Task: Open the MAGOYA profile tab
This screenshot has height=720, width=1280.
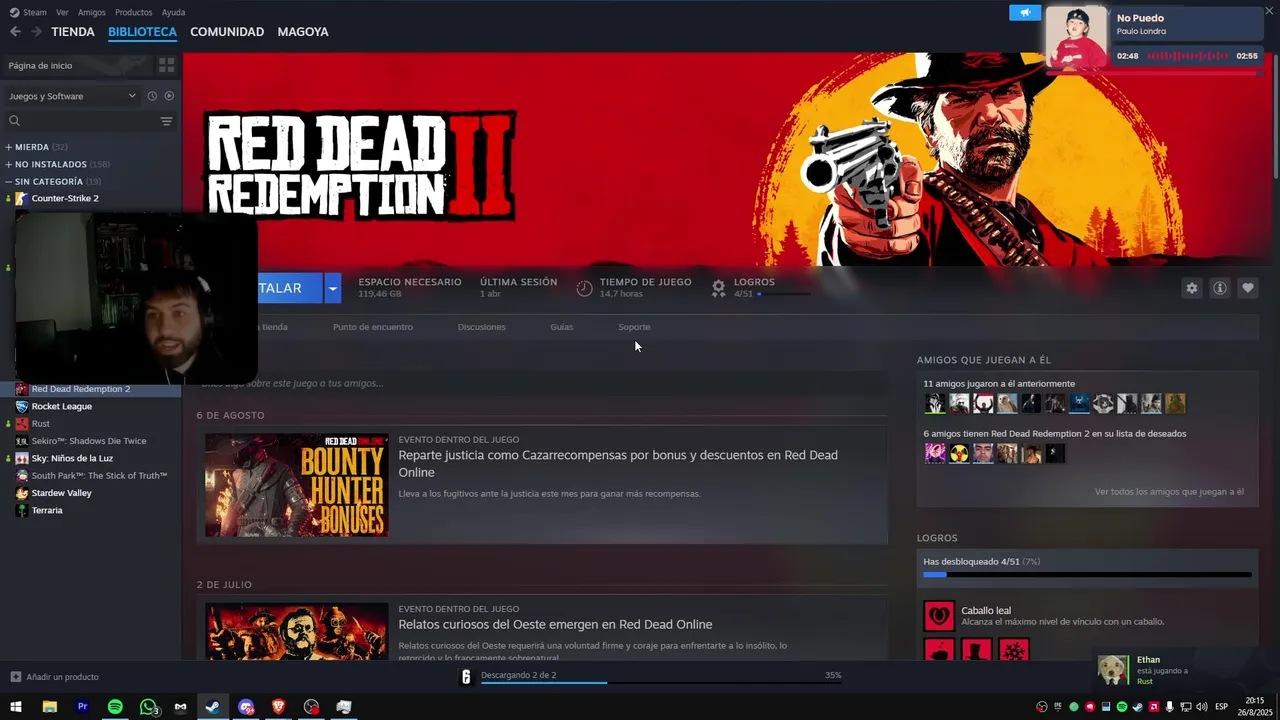Action: [x=303, y=32]
